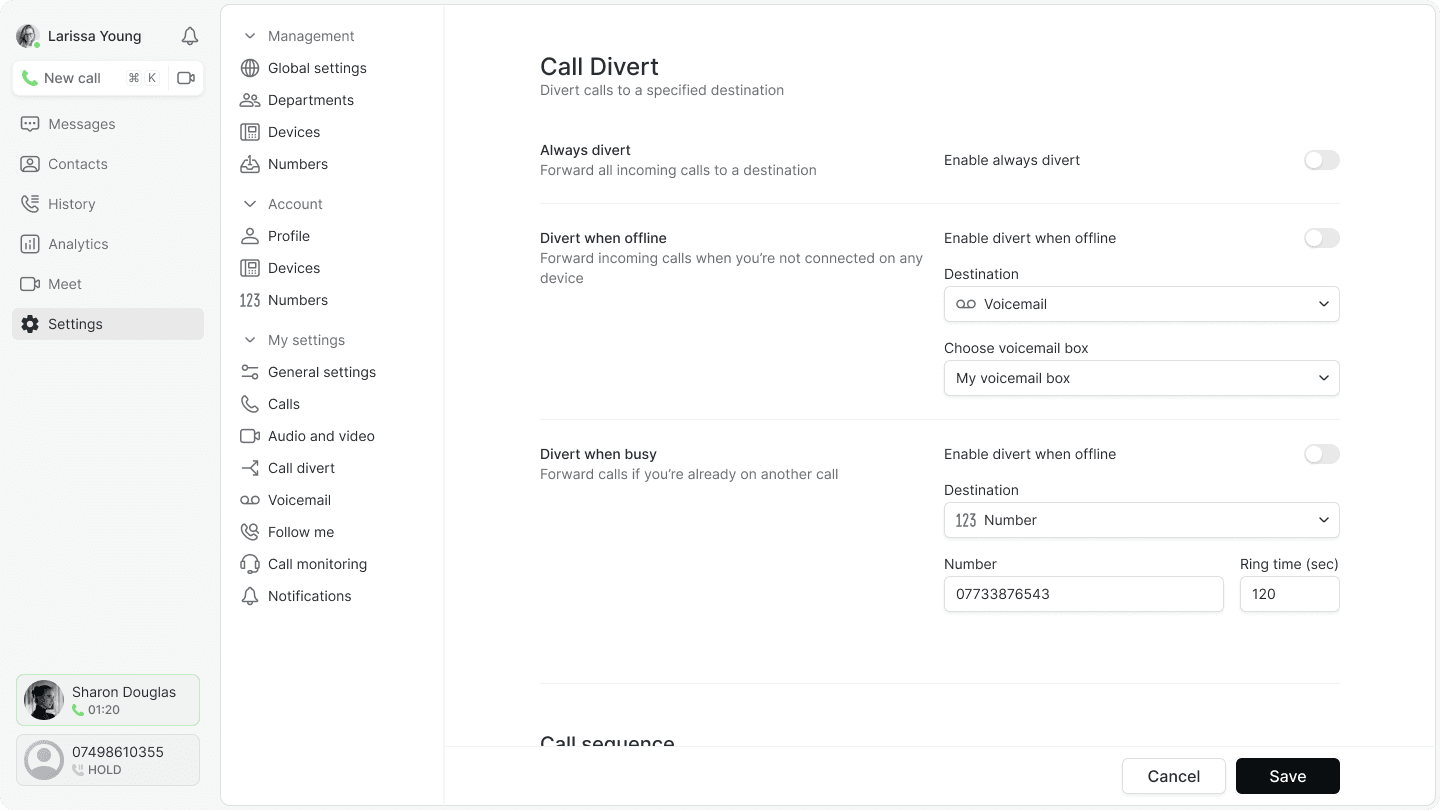
Task: Toggle switch in Divert when busy section
Action: pyautogui.click(x=1321, y=454)
